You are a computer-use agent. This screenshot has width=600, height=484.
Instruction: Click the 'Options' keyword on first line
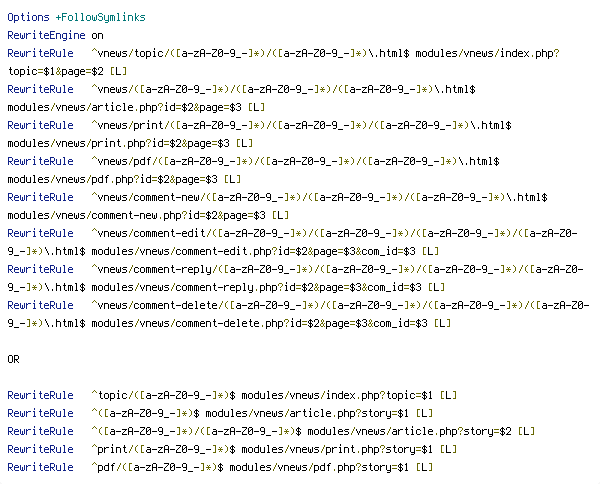pos(28,18)
